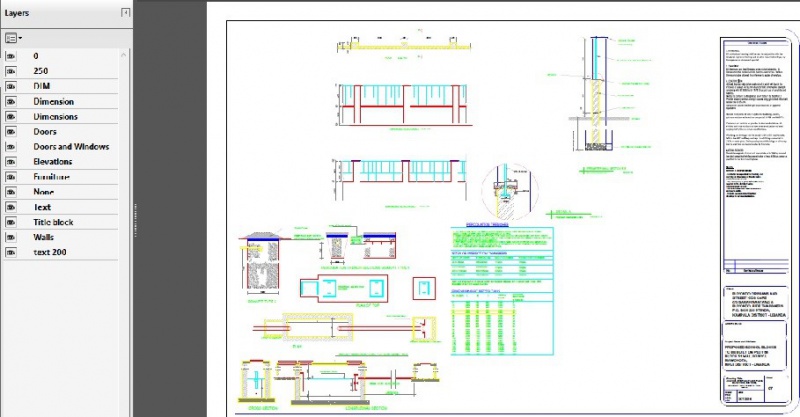Select the 'Doors and Windows' layer name
The height and width of the screenshot is (417, 800).
71,146
